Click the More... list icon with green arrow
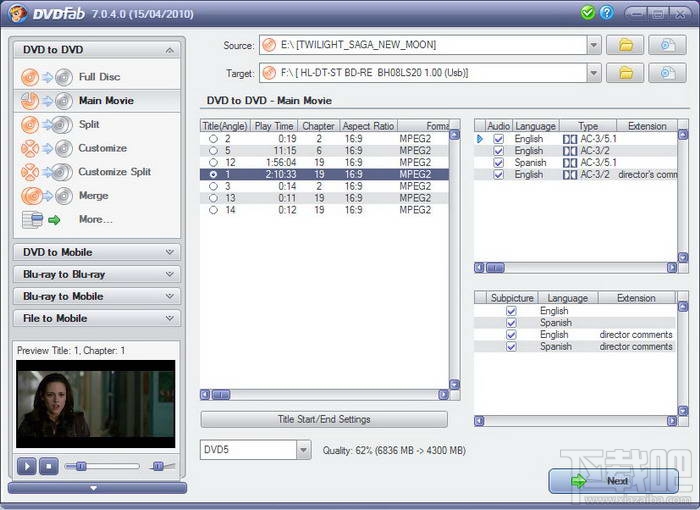Image resolution: width=700 pixels, height=510 pixels. pos(41,220)
